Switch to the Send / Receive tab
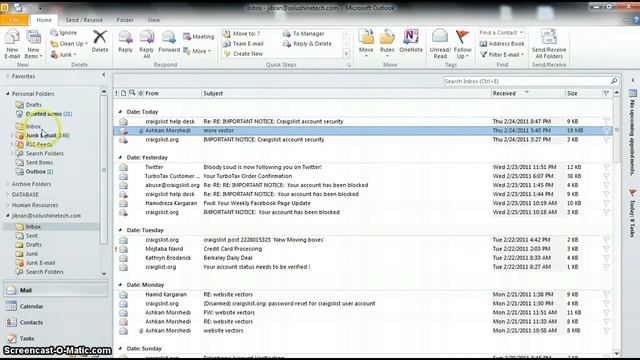 click(x=84, y=20)
